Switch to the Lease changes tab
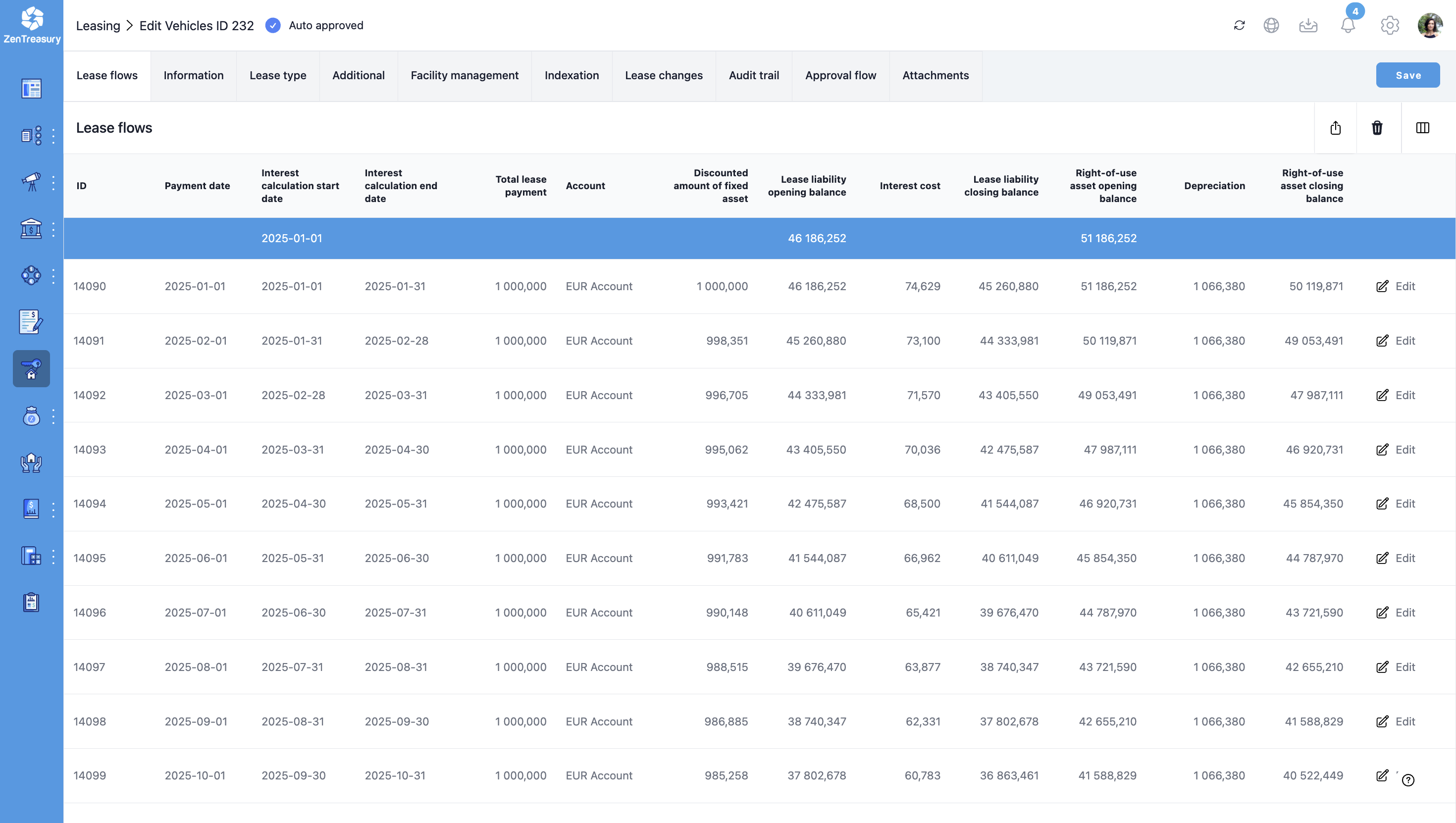Screen dimensions: 1456x823 [664, 75]
